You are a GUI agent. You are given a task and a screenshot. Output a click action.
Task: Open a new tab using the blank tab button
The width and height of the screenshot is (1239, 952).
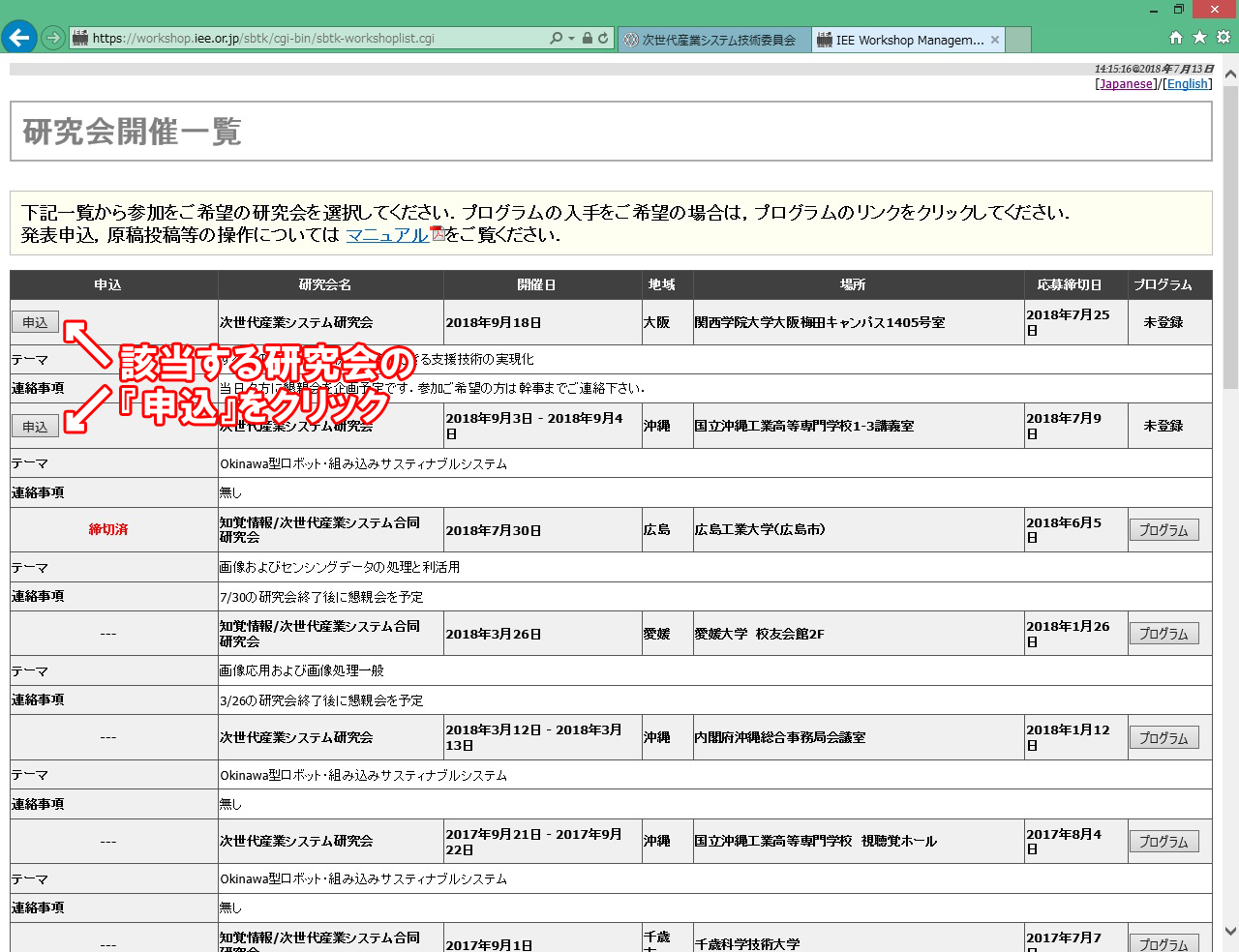tap(1018, 40)
